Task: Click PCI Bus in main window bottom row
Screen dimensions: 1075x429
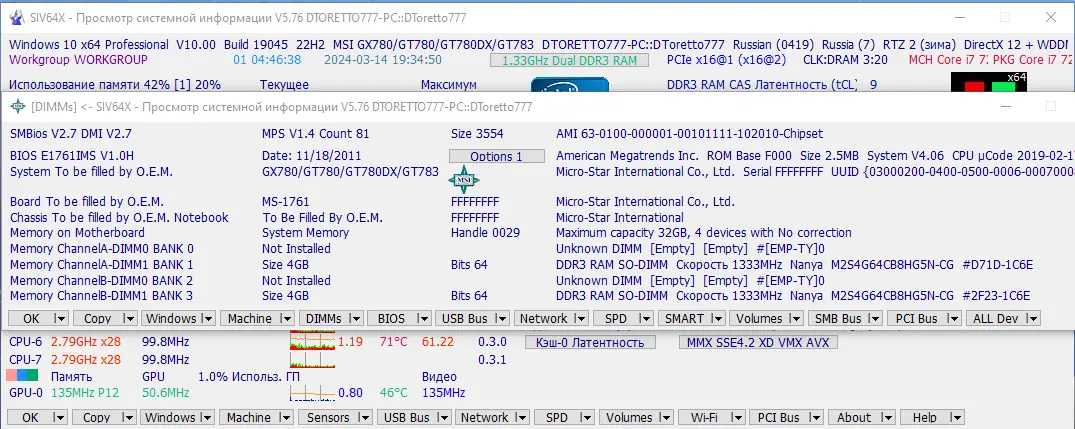Action: [x=779, y=417]
